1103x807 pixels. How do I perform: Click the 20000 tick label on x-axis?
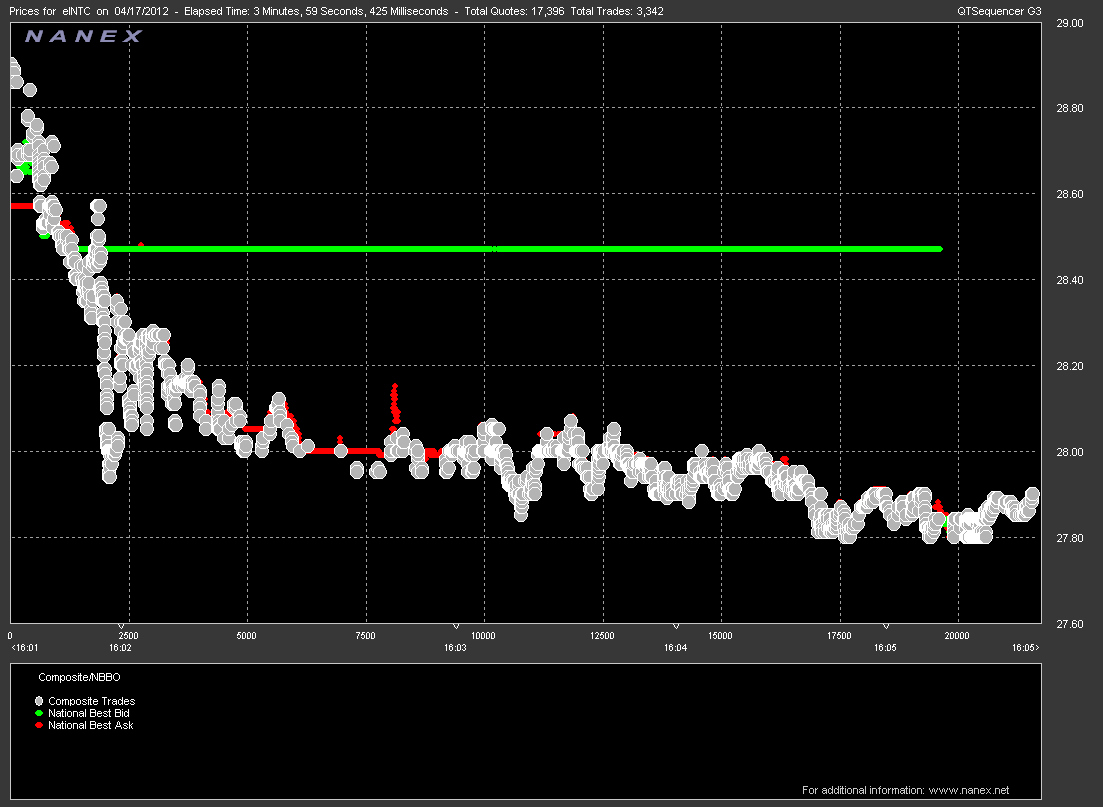957,635
